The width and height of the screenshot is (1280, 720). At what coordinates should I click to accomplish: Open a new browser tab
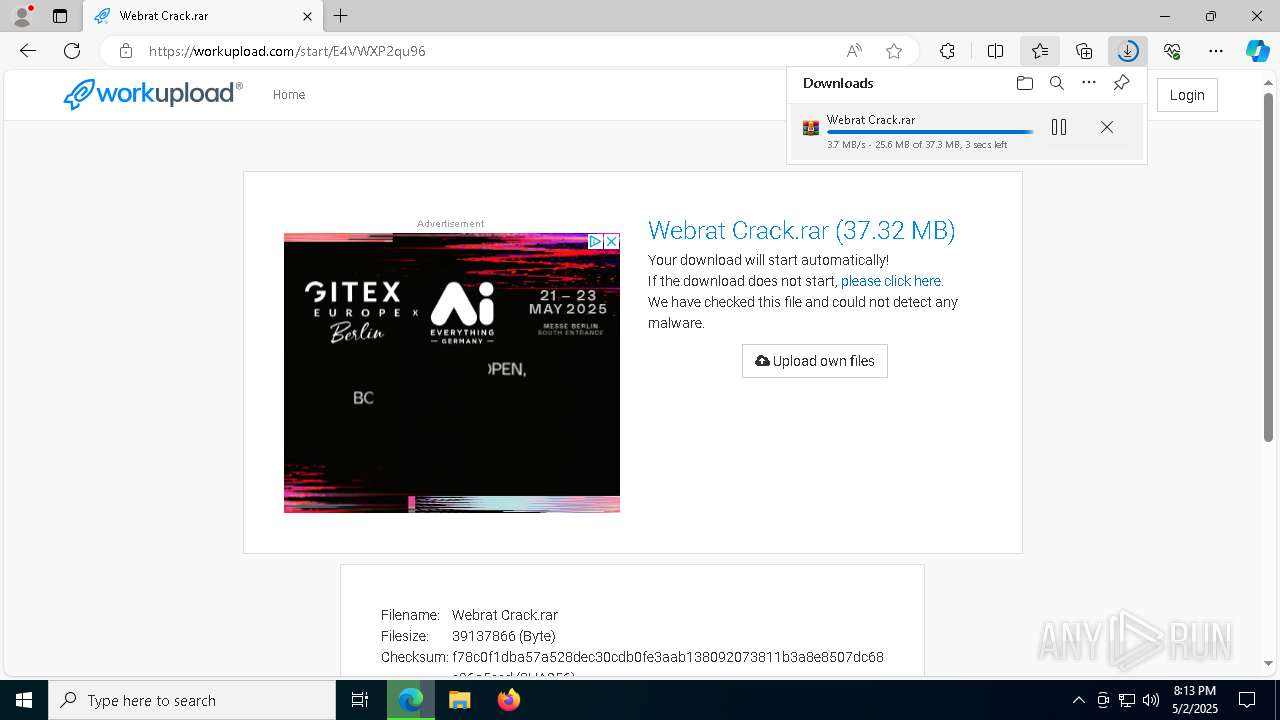point(341,16)
